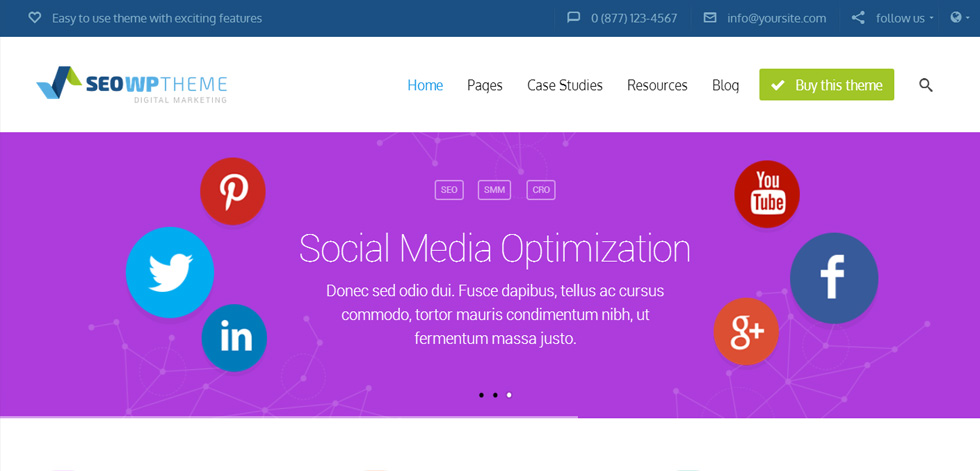Open the Pages menu

point(484,86)
